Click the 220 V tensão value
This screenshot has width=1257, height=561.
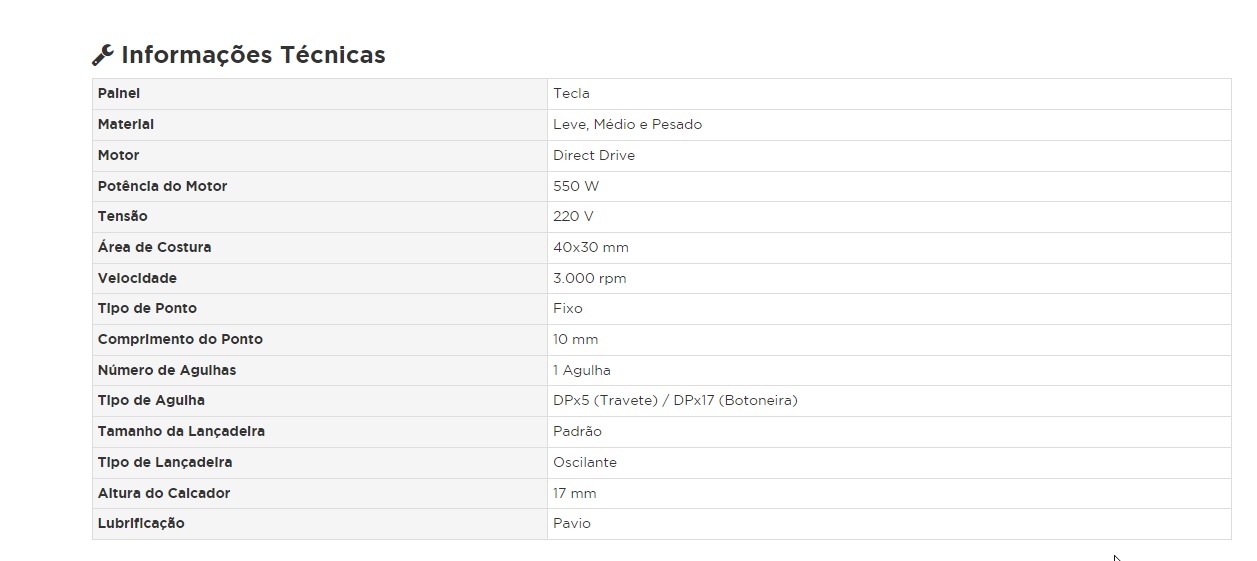574,217
